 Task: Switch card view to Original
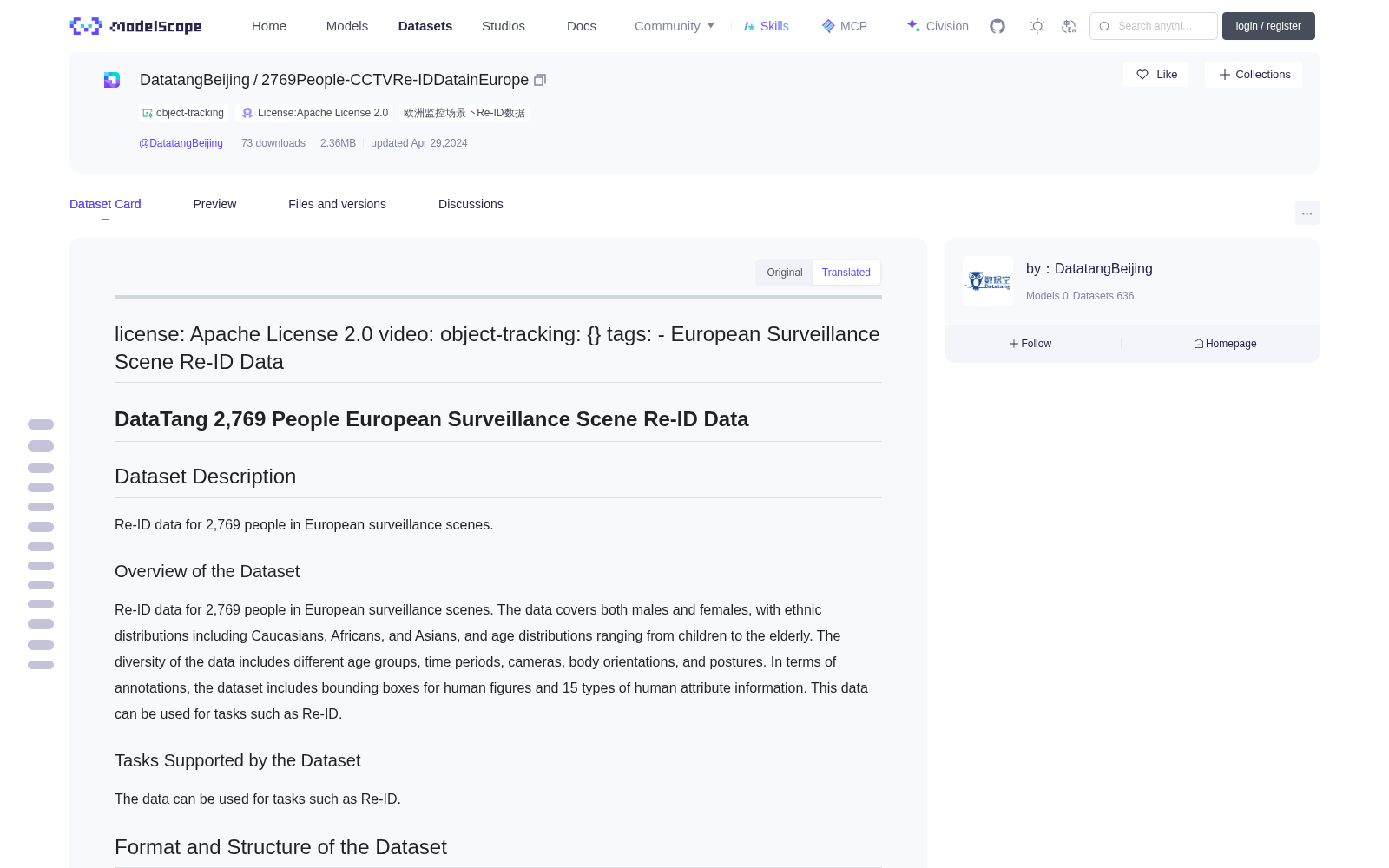(785, 273)
